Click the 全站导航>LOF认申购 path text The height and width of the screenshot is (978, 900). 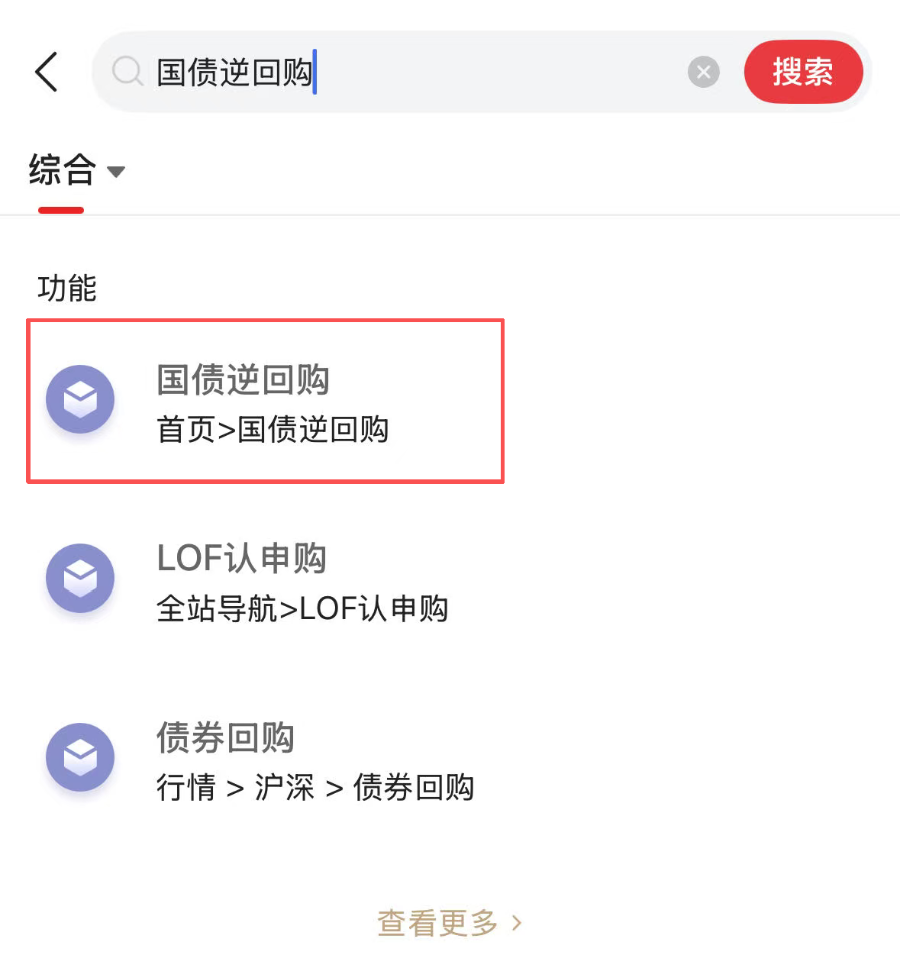302,608
